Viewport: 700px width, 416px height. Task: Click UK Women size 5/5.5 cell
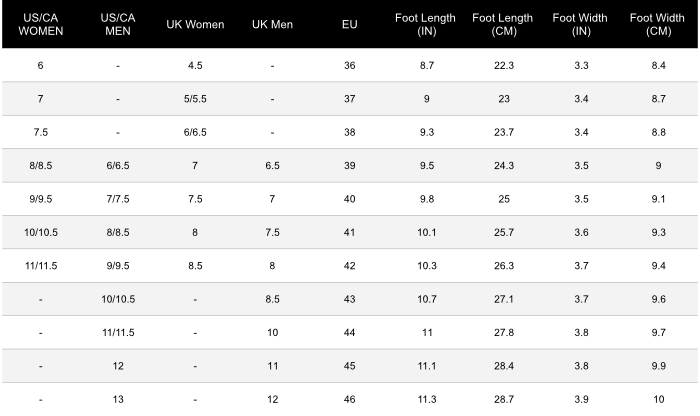(x=195, y=99)
